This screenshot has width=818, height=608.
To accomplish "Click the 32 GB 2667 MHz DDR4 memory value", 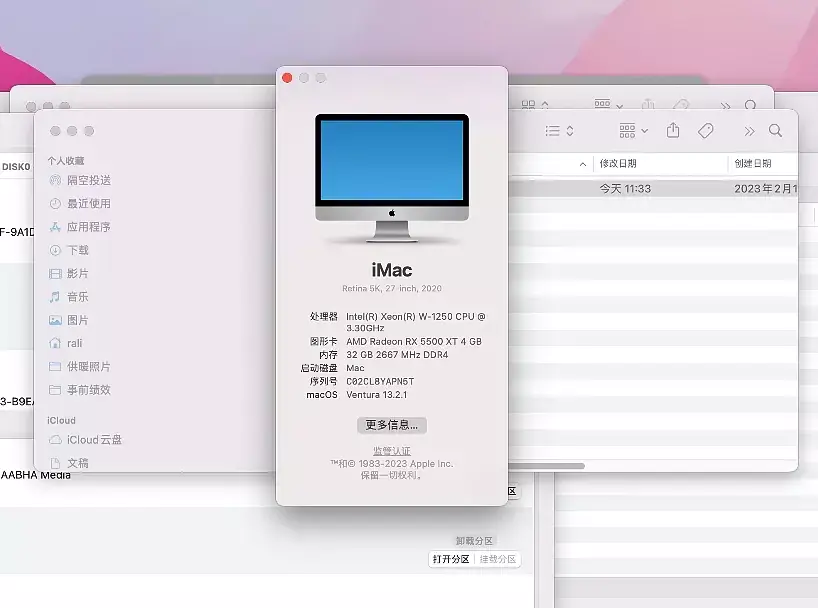I will [397, 355].
